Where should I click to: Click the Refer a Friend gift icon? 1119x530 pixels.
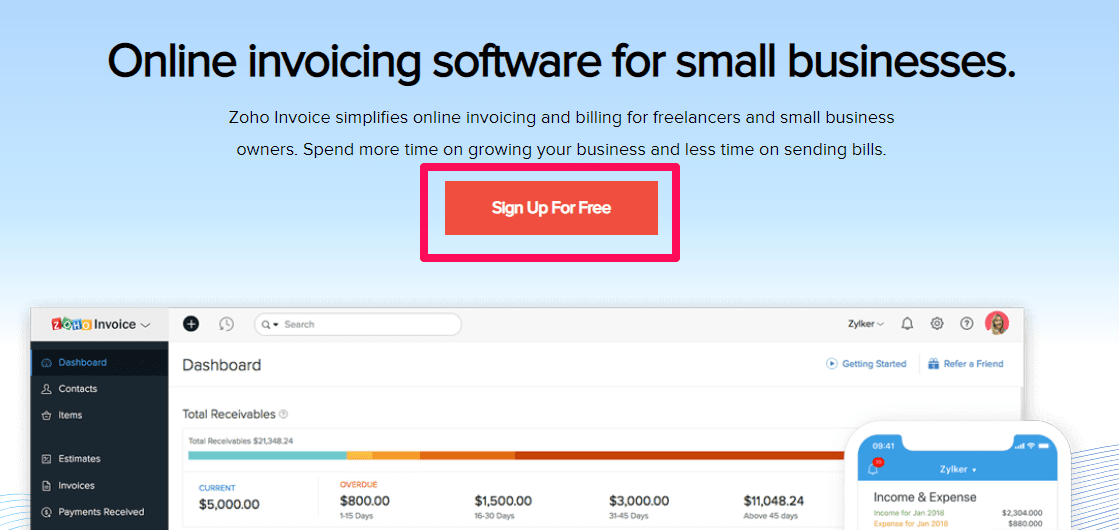point(933,364)
